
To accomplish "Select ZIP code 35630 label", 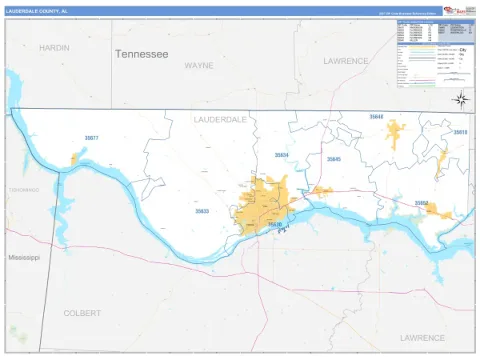I will (275, 224).
